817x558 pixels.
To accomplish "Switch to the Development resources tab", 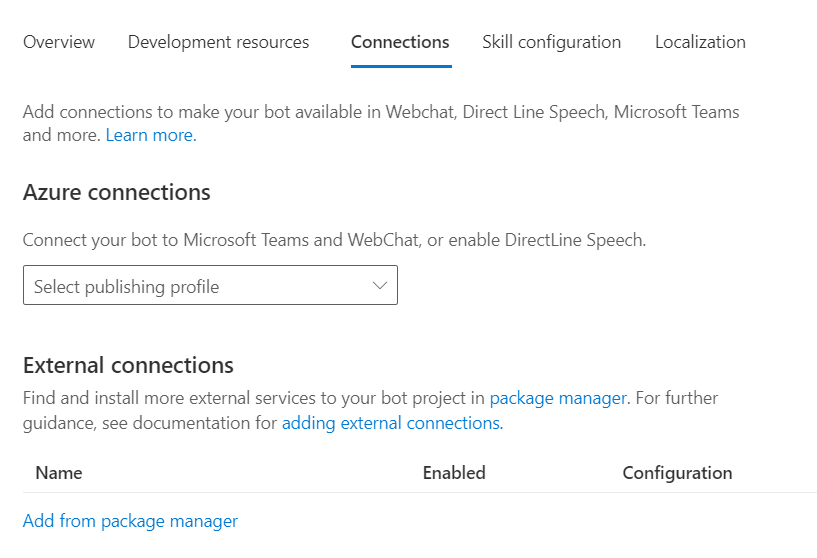I will [x=218, y=42].
